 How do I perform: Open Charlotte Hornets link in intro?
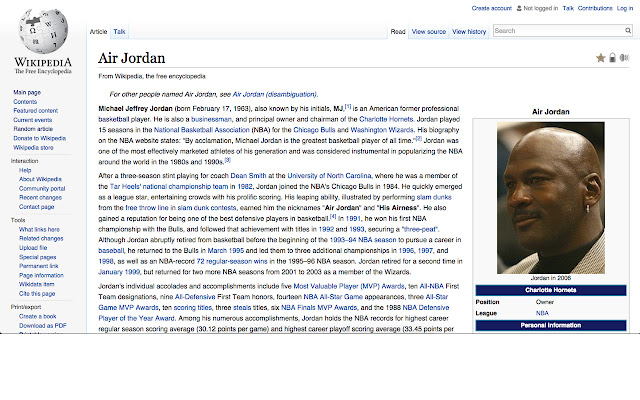386,119
